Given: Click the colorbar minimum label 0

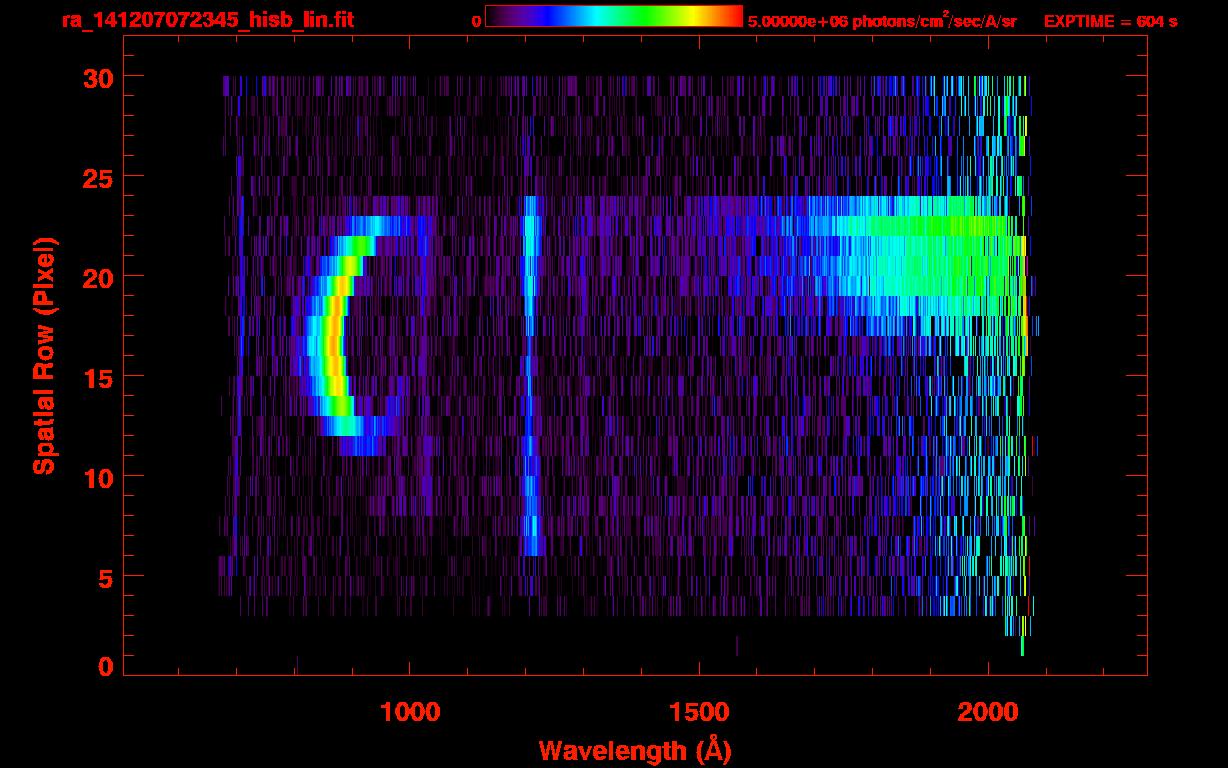Looking at the screenshot, I should 477,21.
